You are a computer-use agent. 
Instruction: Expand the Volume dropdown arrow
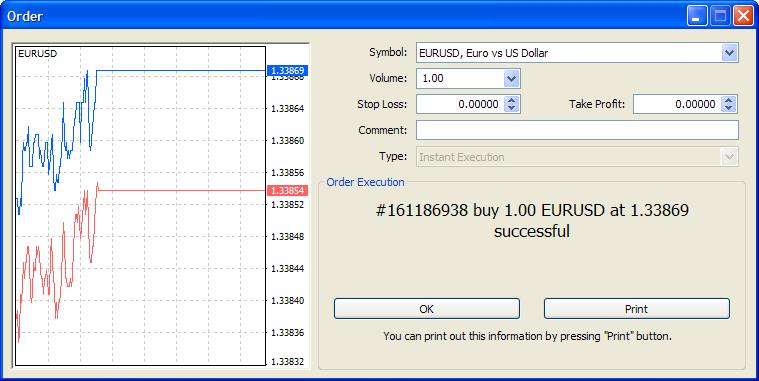tap(511, 78)
